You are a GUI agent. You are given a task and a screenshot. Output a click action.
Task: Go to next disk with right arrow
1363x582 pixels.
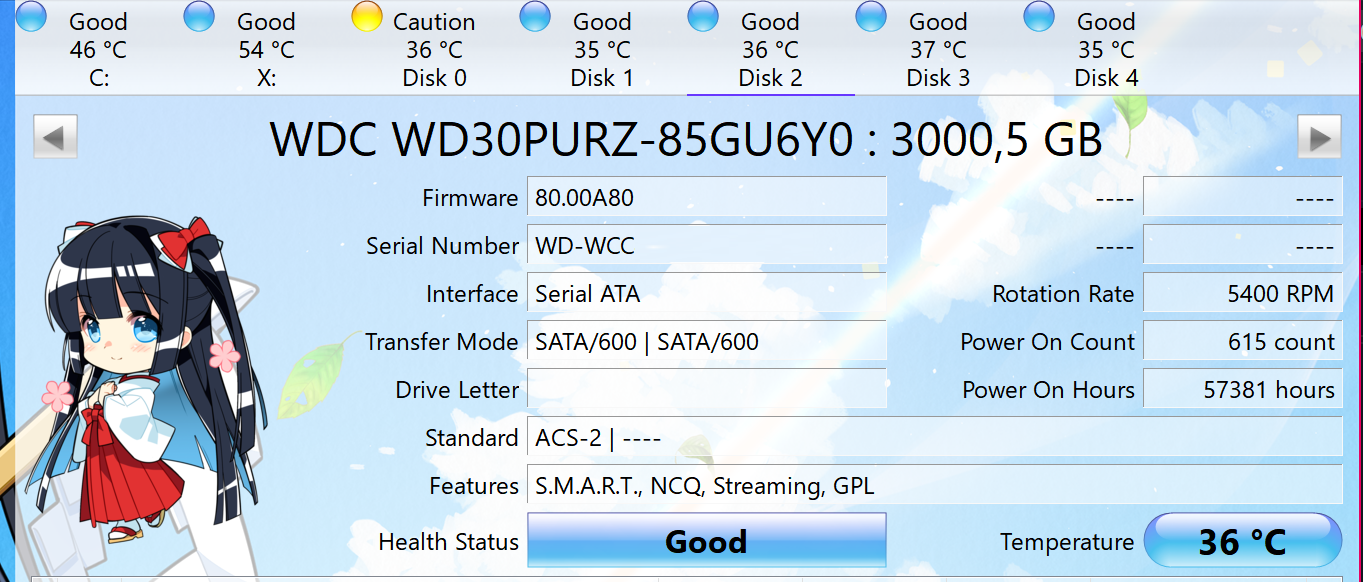1319,137
